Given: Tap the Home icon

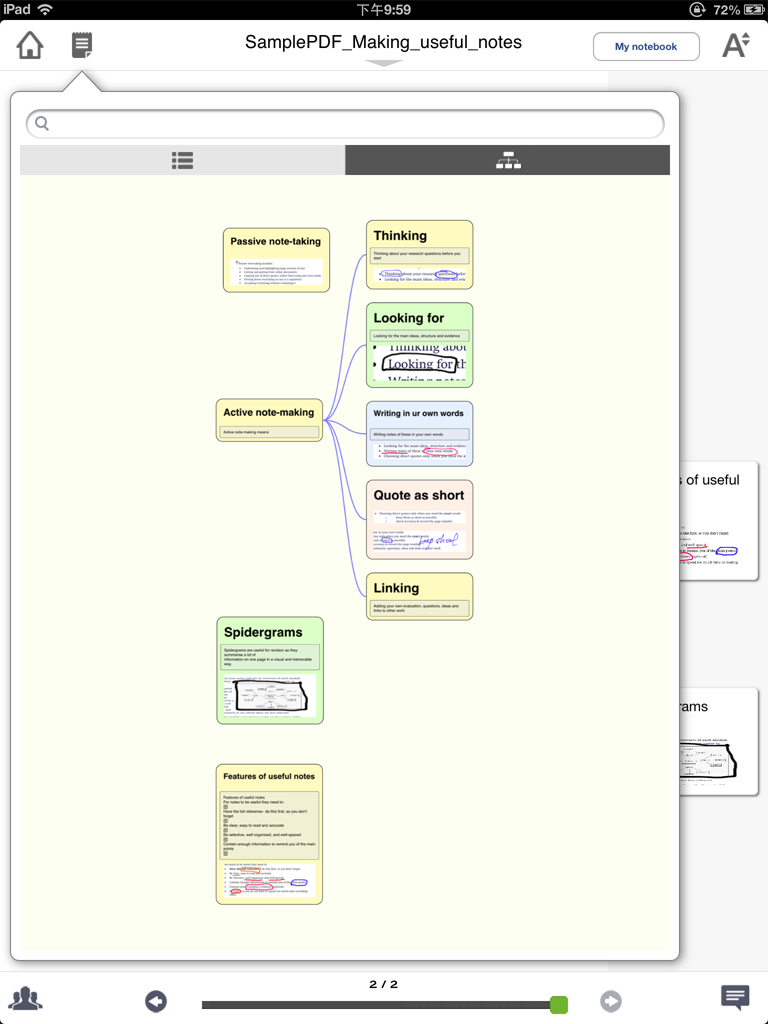Looking at the screenshot, I should click(30, 45).
